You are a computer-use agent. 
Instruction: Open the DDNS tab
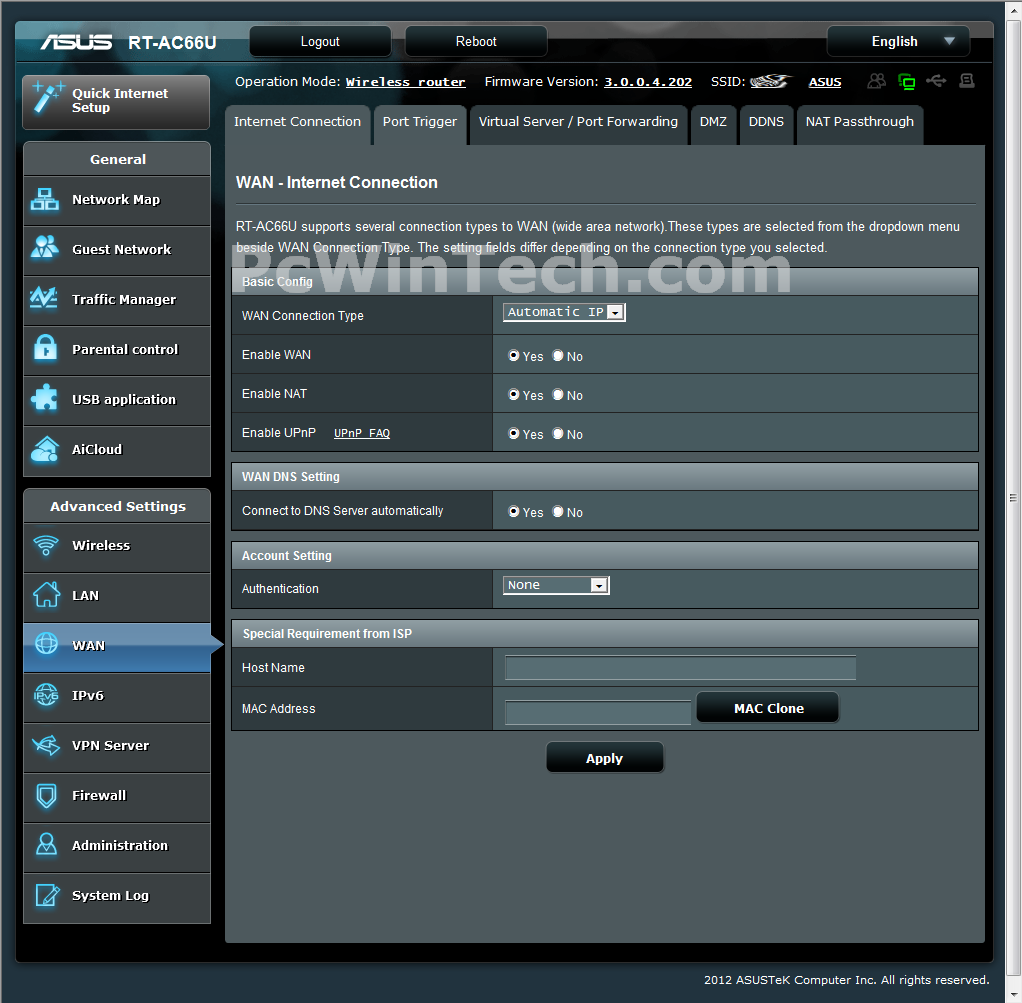(x=766, y=122)
